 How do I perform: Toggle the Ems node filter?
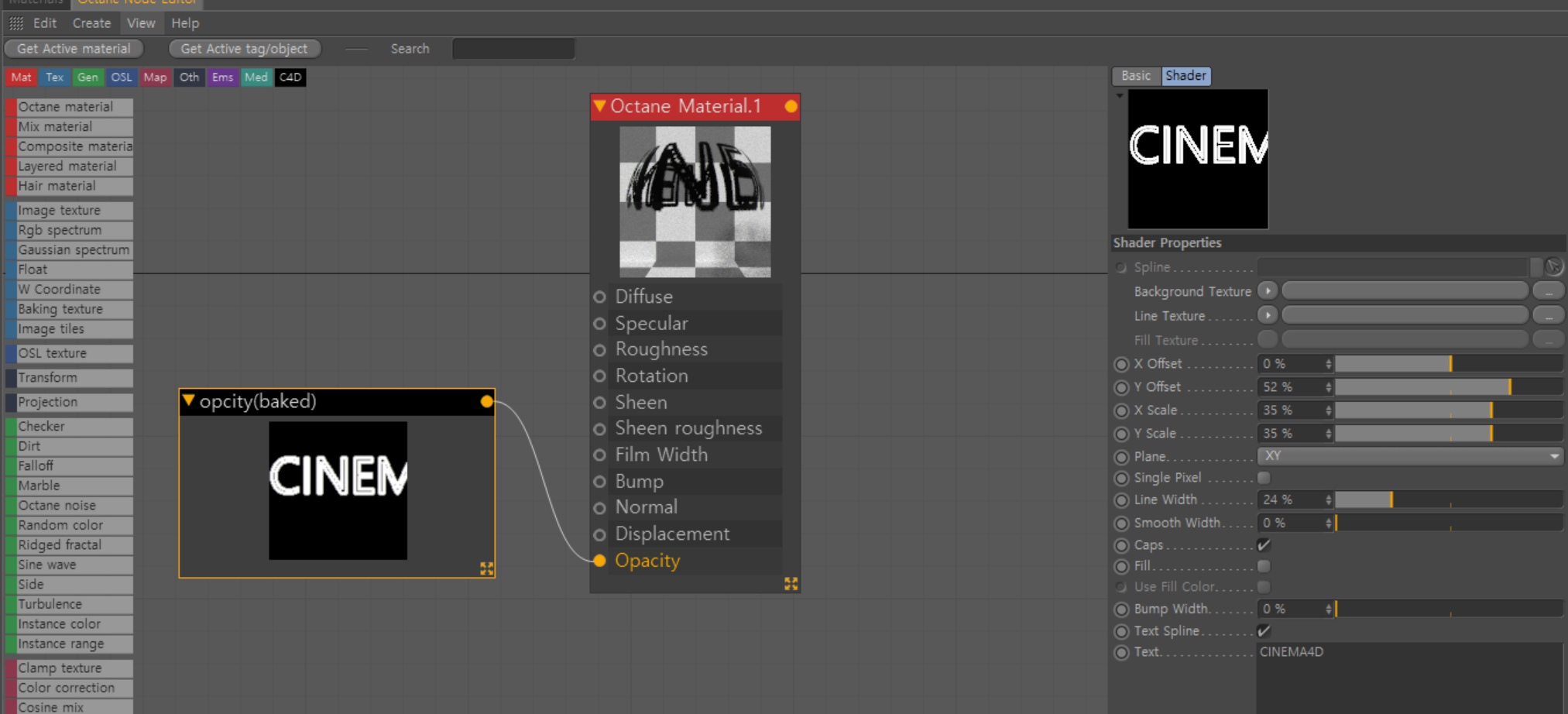(x=222, y=77)
